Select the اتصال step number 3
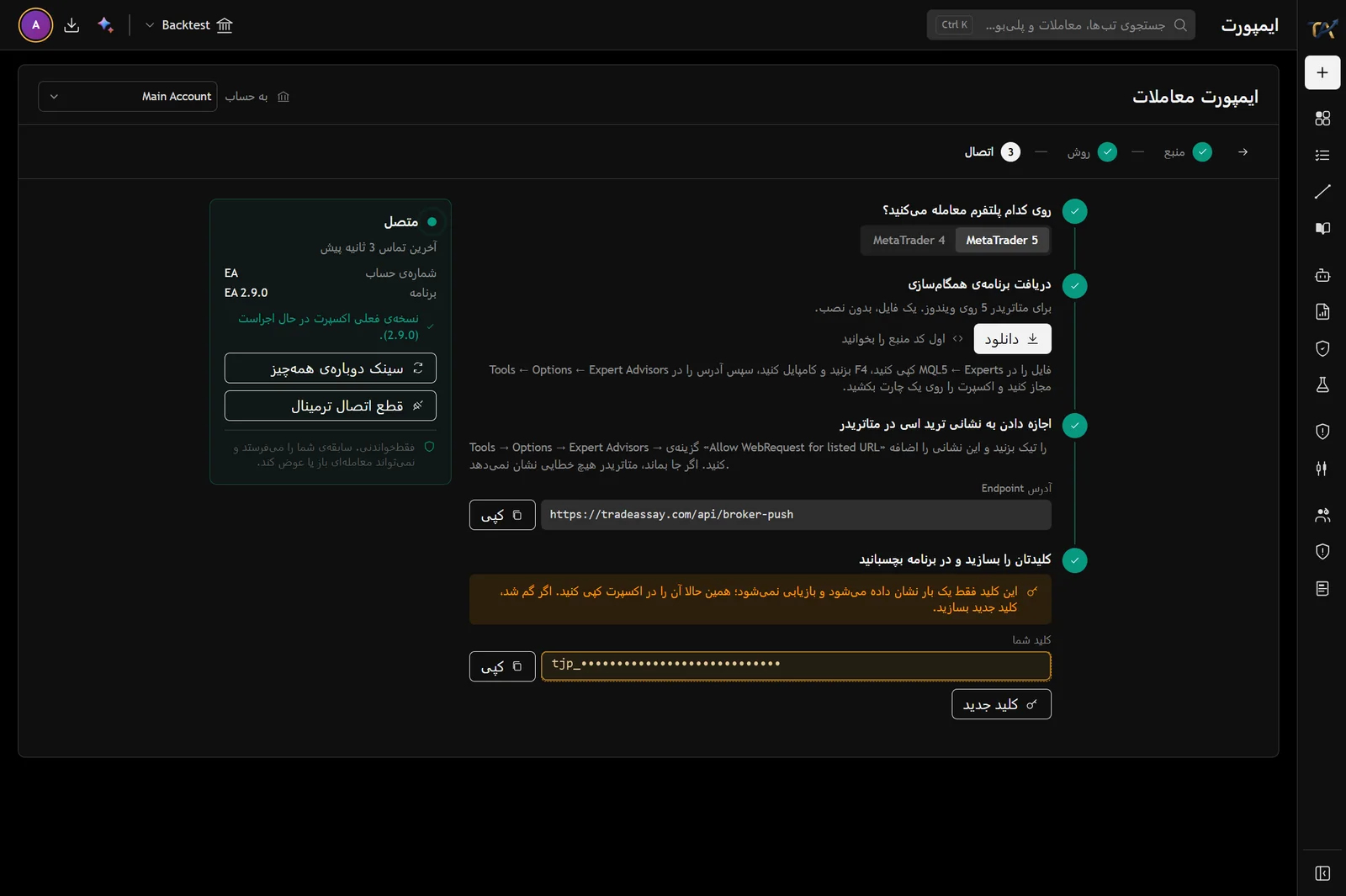This screenshot has width=1346, height=896. tap(993, 152)
